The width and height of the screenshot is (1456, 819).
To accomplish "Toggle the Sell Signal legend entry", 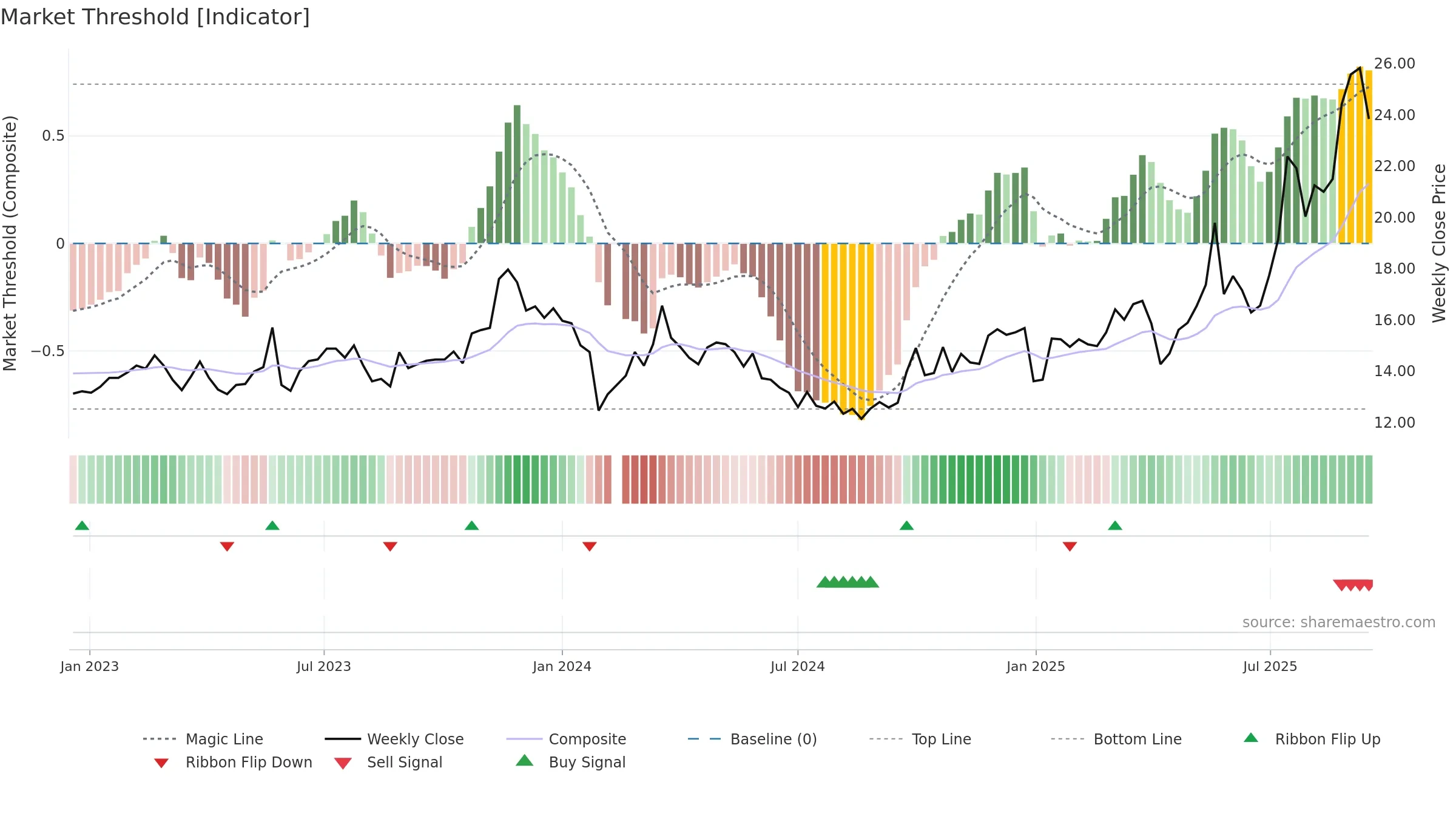I will tap(388, 762).
